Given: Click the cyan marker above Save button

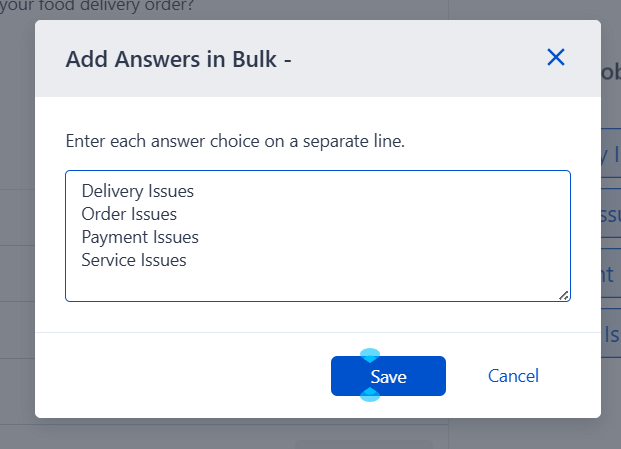Looking at the screenshot, I should (369, 354).
